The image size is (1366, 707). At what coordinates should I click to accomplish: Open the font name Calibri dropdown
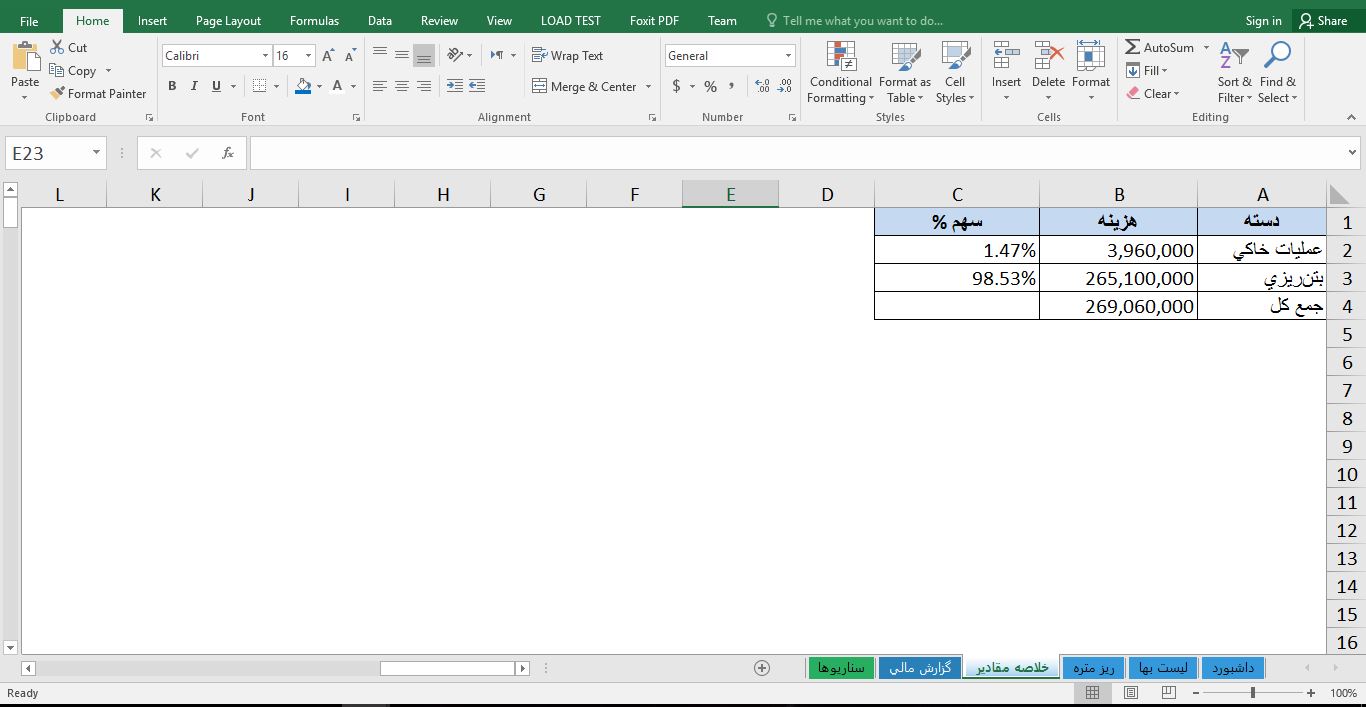coord(265,56)
